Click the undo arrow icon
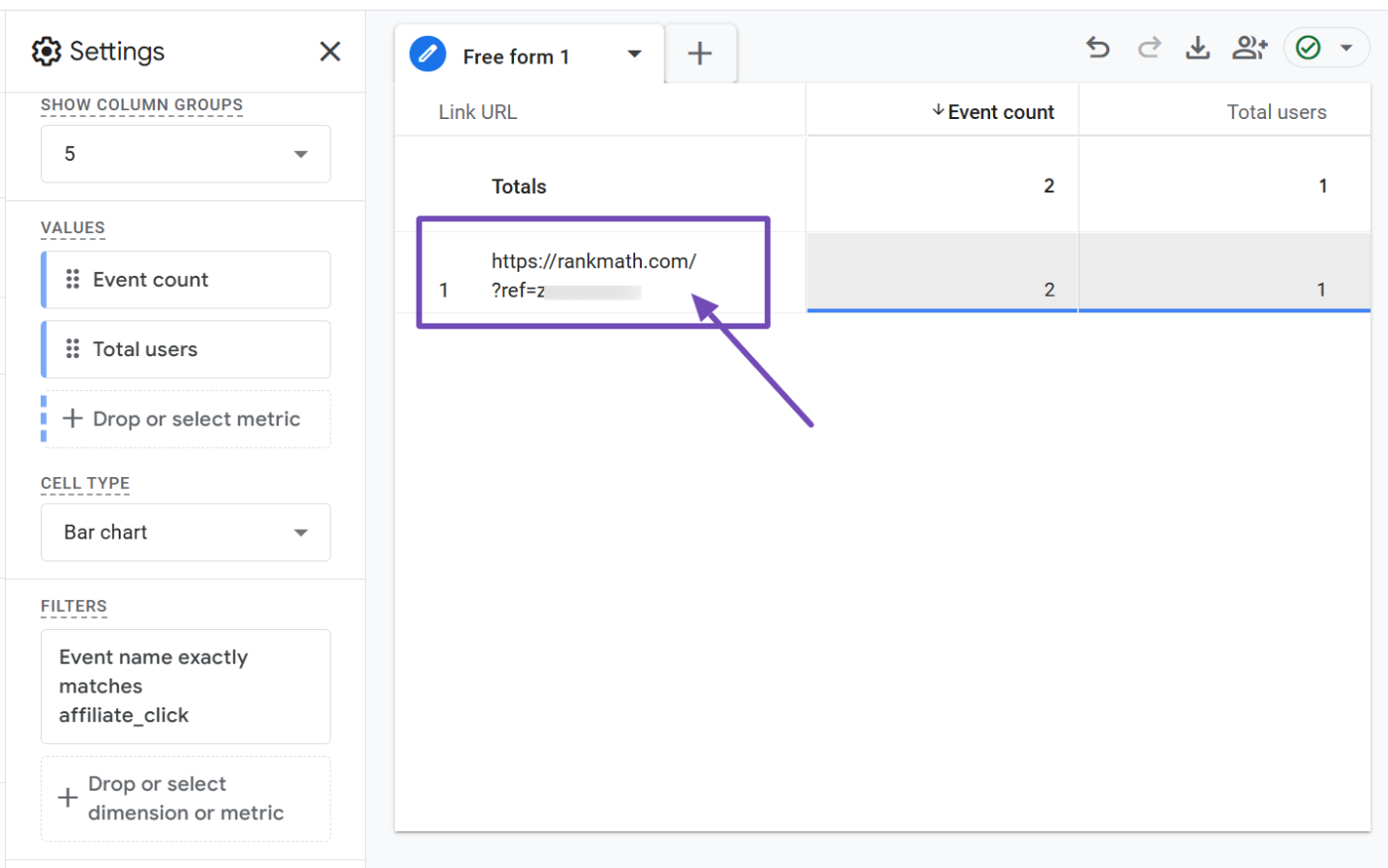 click(x=1097, y=48)
